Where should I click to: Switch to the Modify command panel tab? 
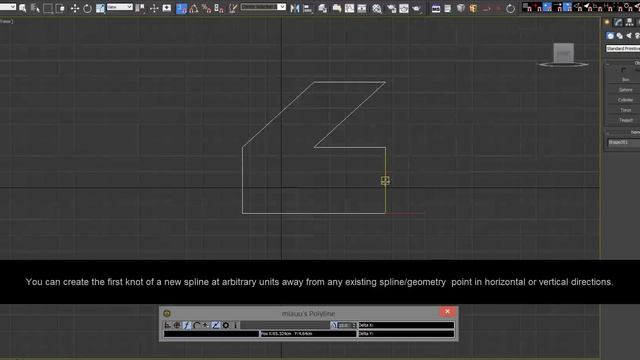pos(619,22)
